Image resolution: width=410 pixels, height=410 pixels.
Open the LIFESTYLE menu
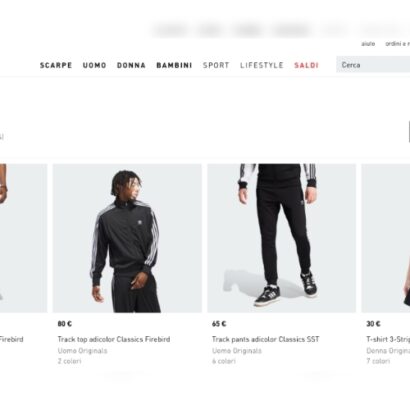point(262,65)
